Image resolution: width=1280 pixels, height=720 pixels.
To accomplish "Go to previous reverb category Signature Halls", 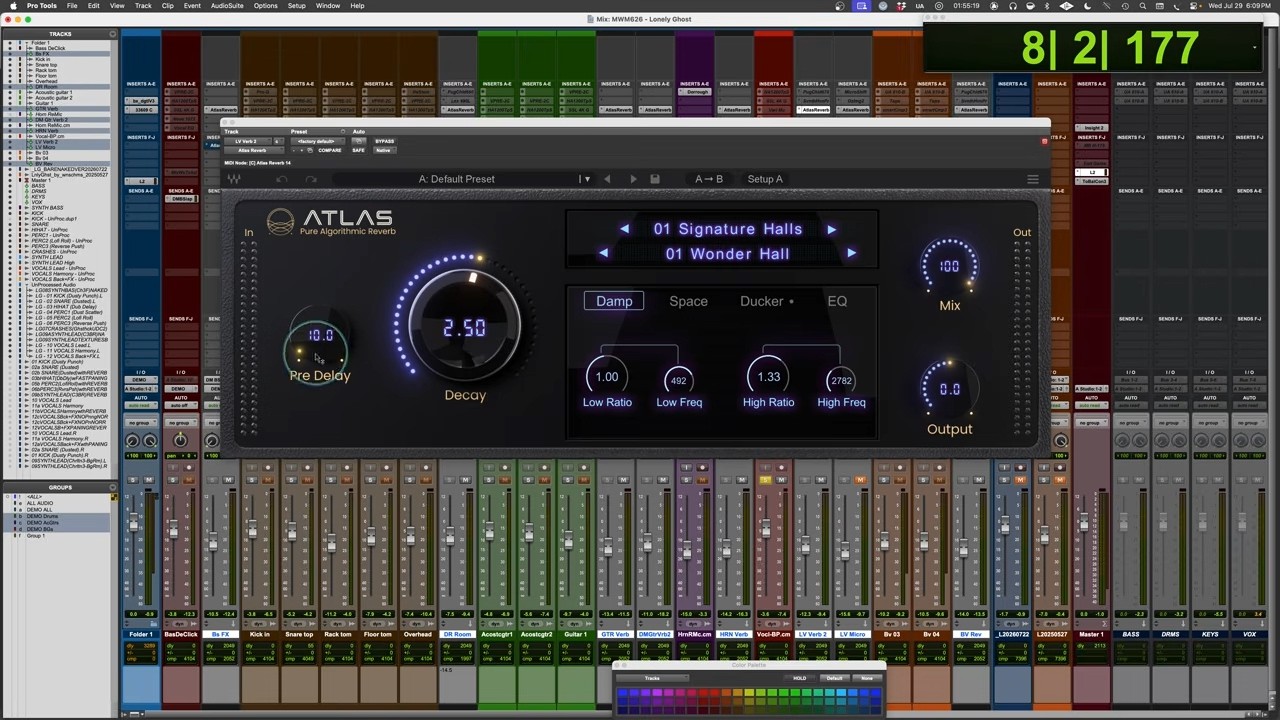I will coord(624,229).
